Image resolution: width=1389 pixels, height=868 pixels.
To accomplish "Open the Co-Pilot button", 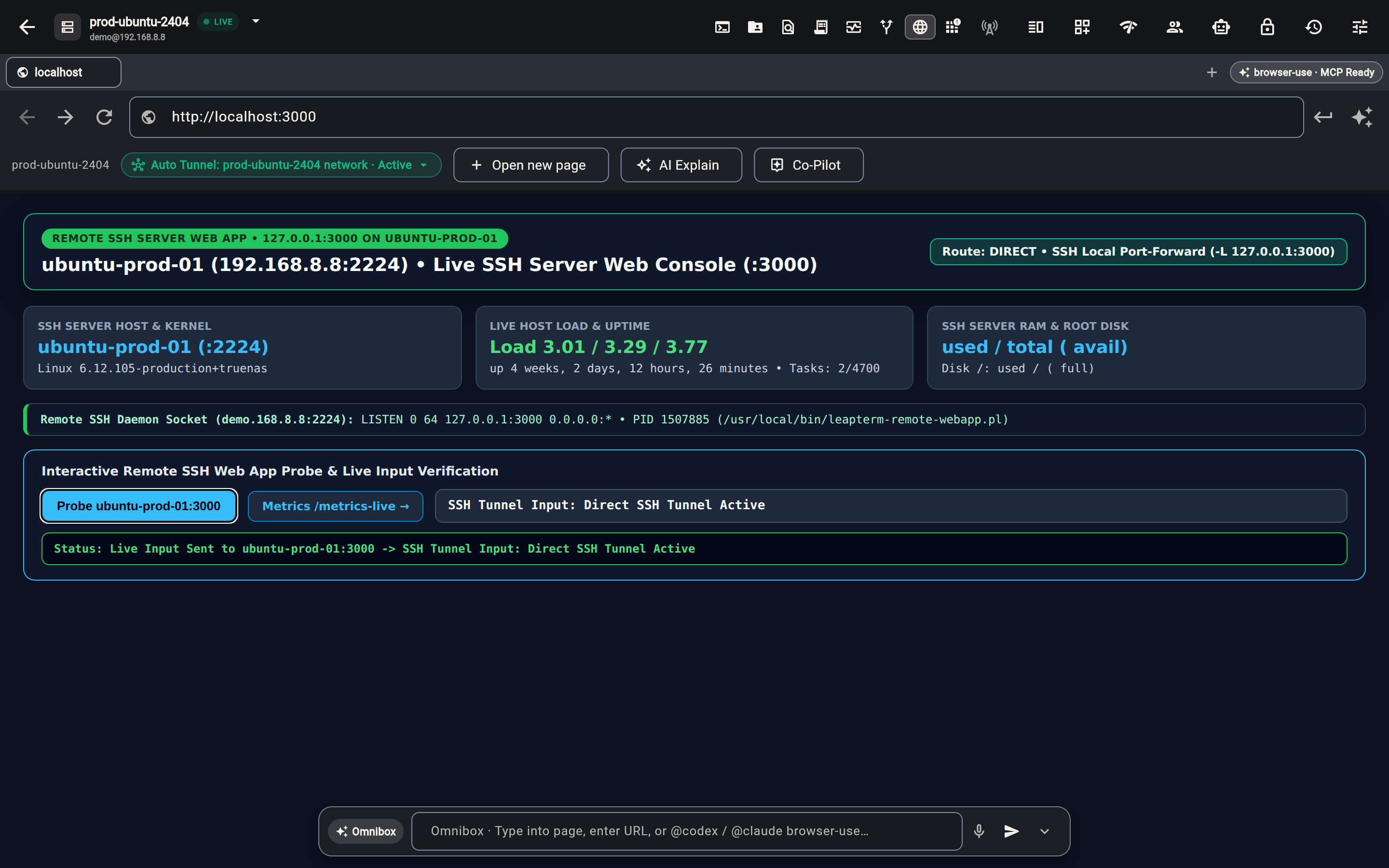I will click(x=808, y=165).
